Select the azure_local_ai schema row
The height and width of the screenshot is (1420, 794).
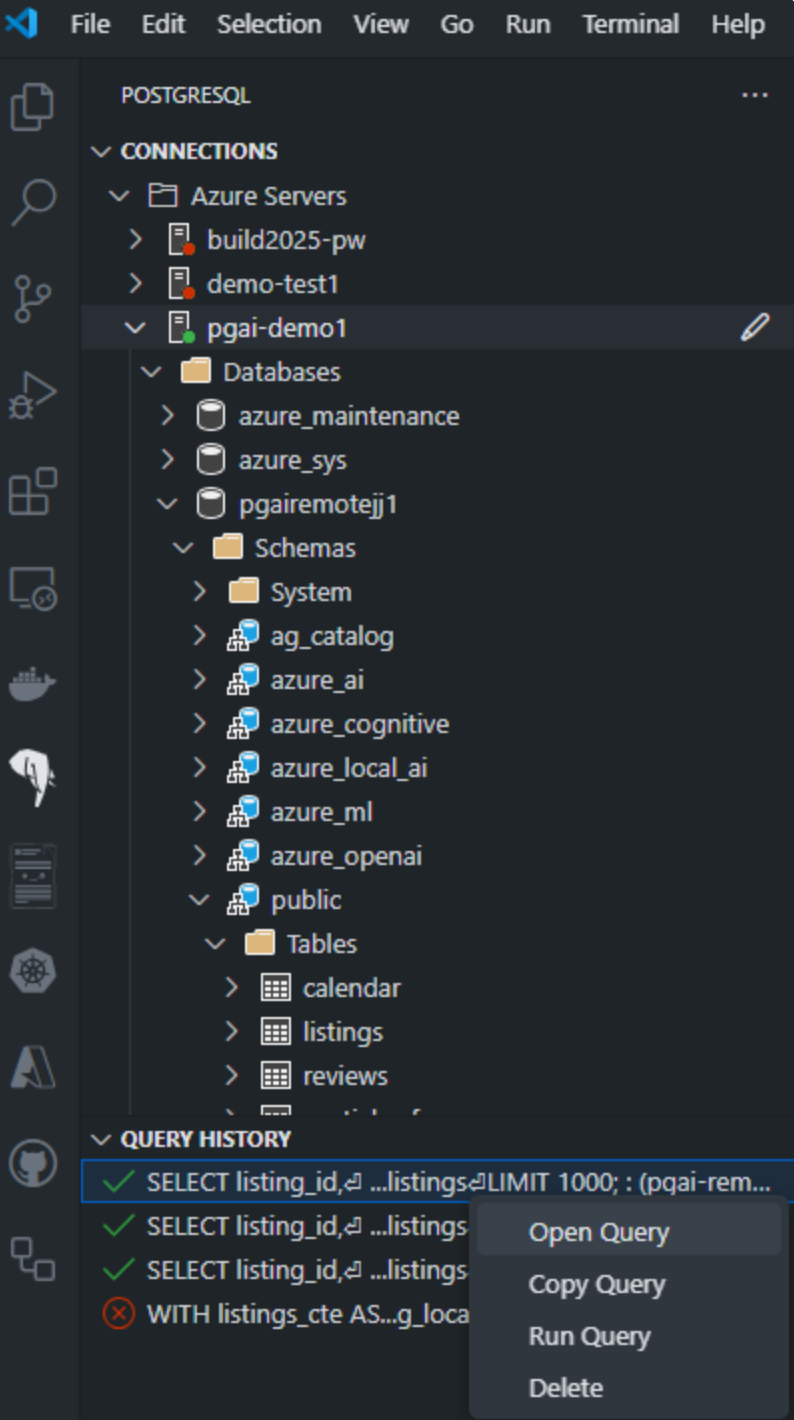tap(437, 768)
